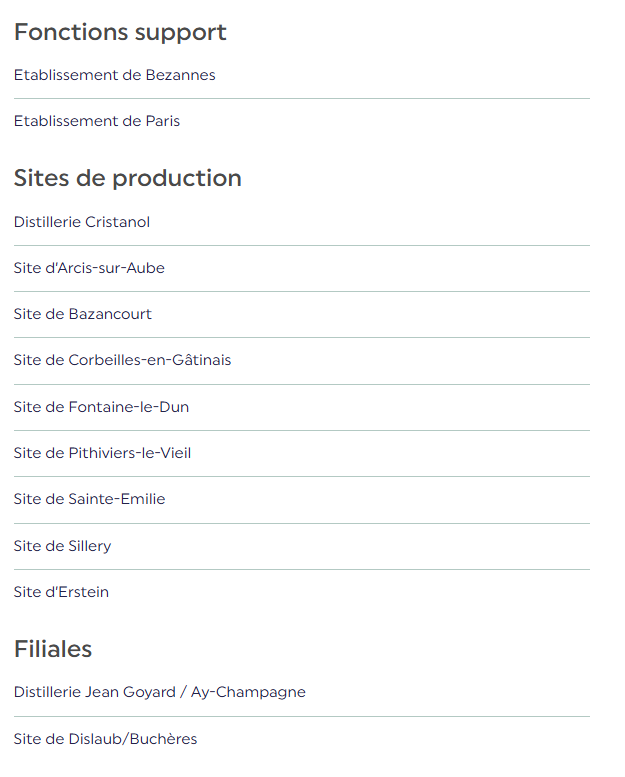The width and height of the screenshot is (625, 777).
Task: Open Site d'Arcis-sur-Aube
Action: pos(89,268)
